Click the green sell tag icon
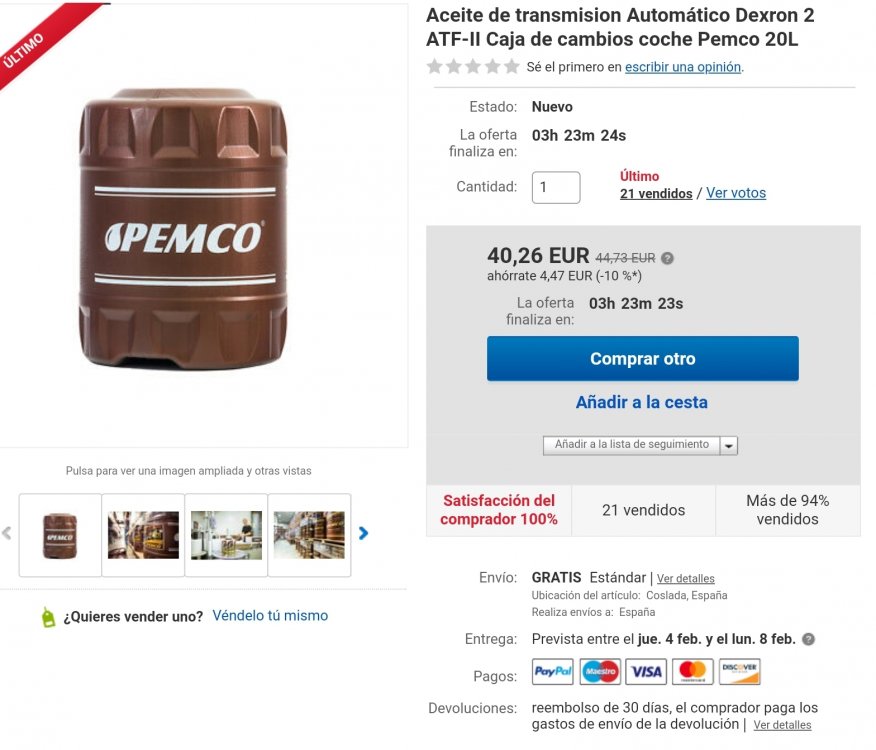This screenshot has width=876, height=750. 49,617
